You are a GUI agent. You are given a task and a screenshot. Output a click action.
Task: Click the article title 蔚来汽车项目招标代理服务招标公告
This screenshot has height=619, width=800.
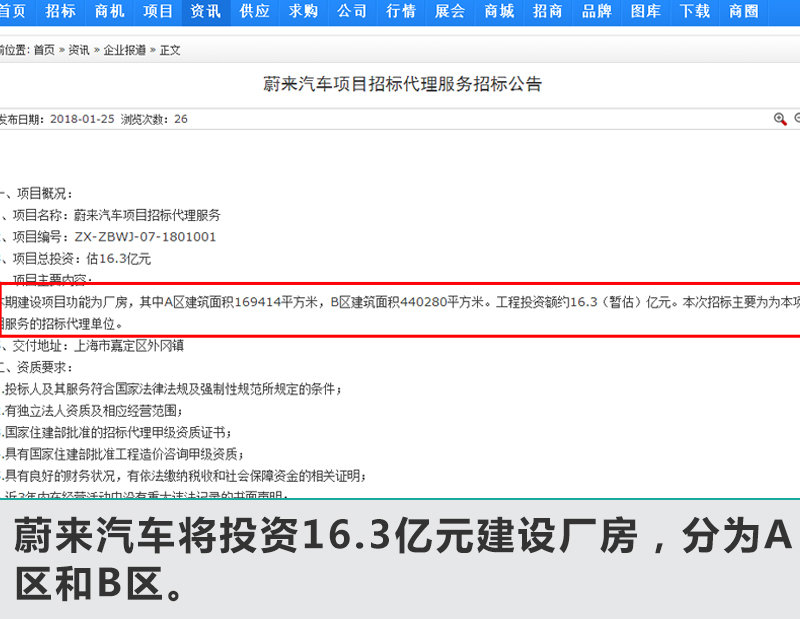(402, 84)
